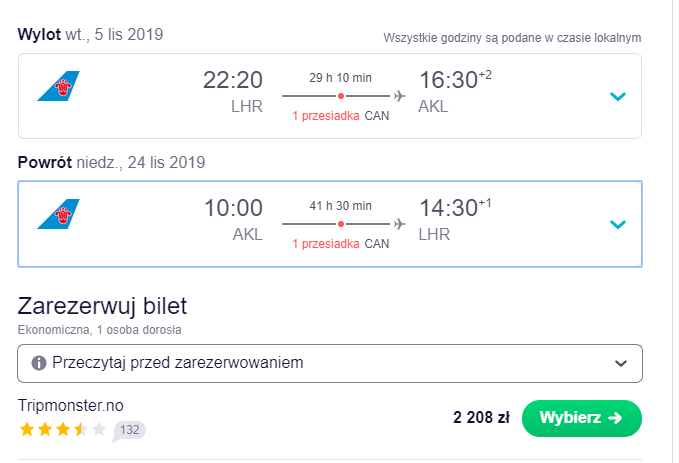Click the airline logo on the outbound flight

(x=58, y=86)
